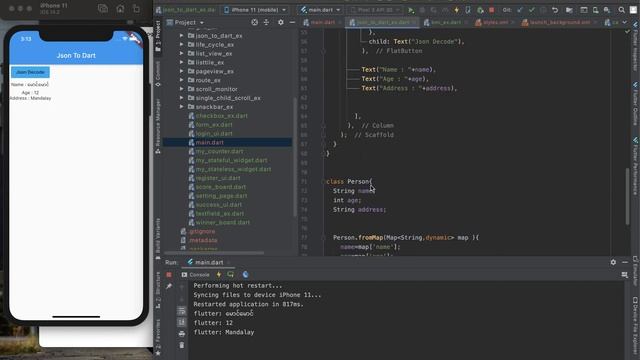Viewport: 640px width, 360px height.
Task: Click hot reload lightning icon in Run panel
Action: (x=219, y=275)
